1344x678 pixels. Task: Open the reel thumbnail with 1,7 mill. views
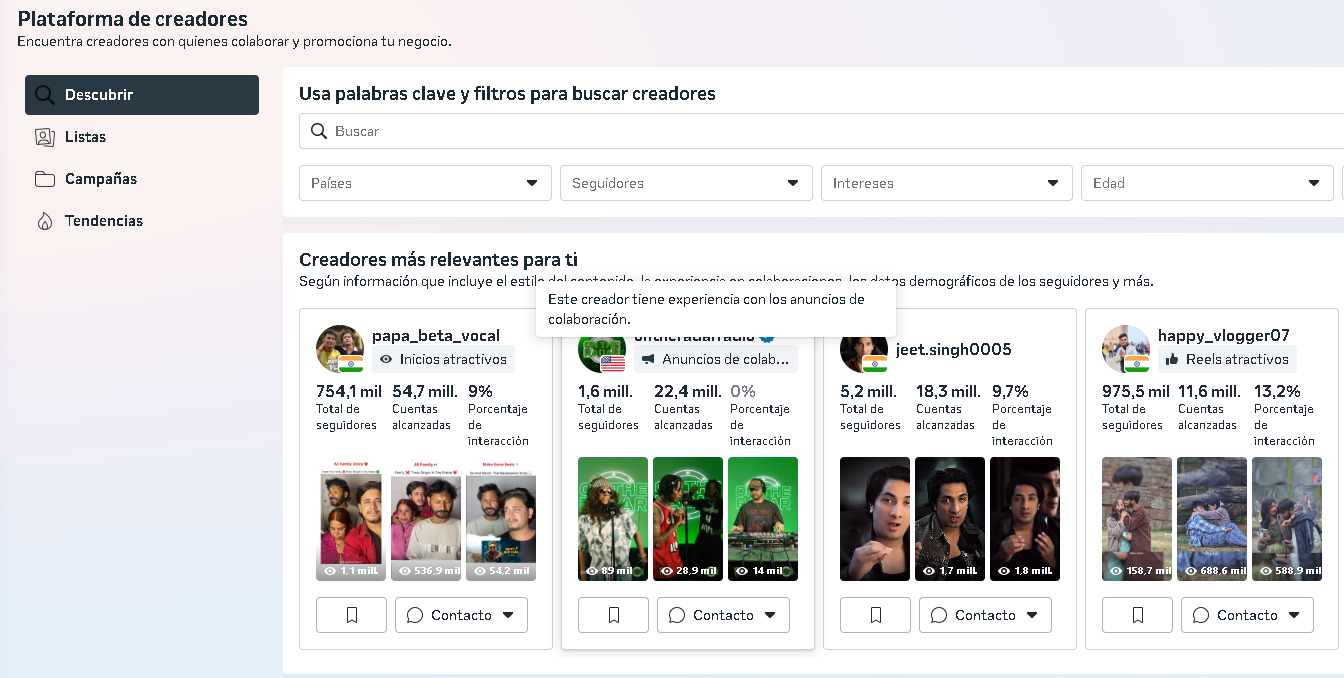click(949, 519)
